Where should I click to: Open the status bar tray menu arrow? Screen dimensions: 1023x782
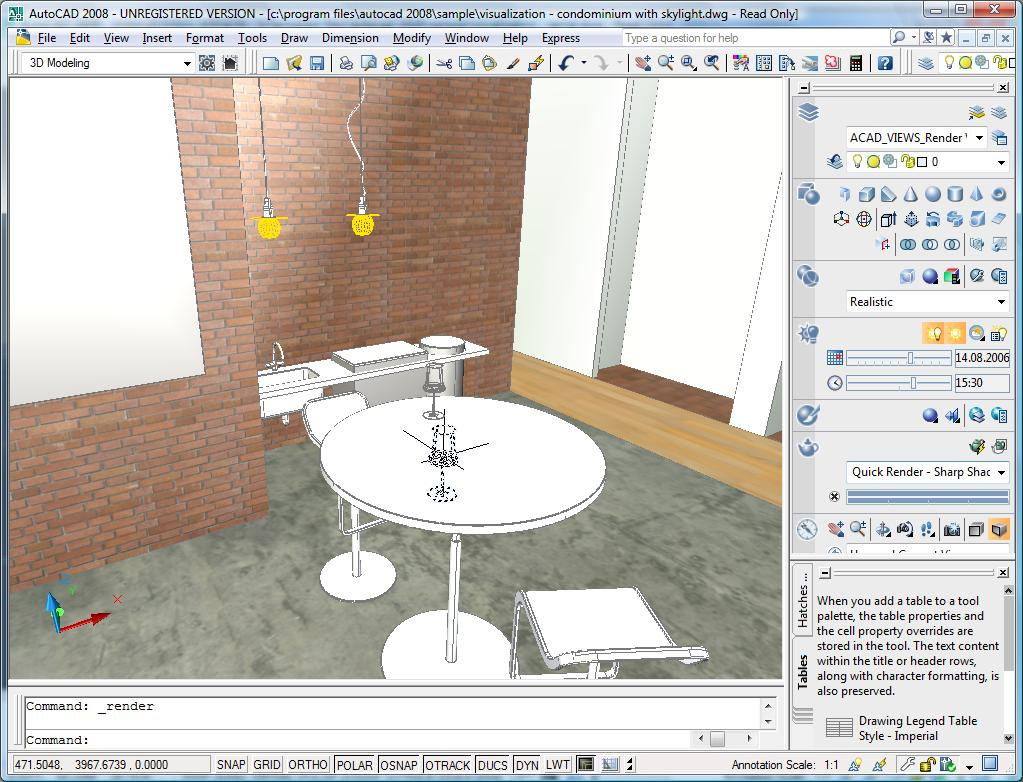point(969,766)
